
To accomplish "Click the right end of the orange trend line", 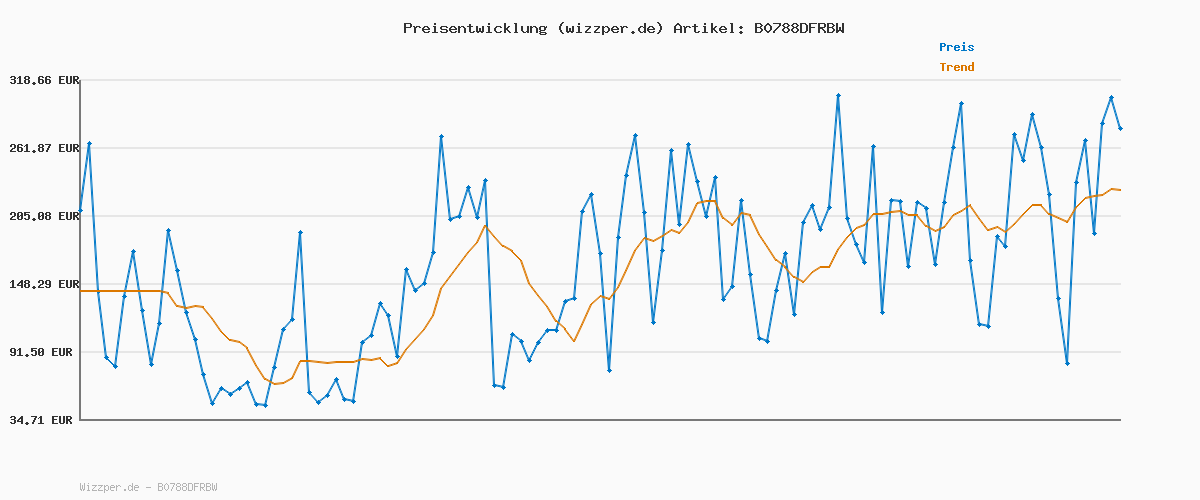I will [1120, 190].
